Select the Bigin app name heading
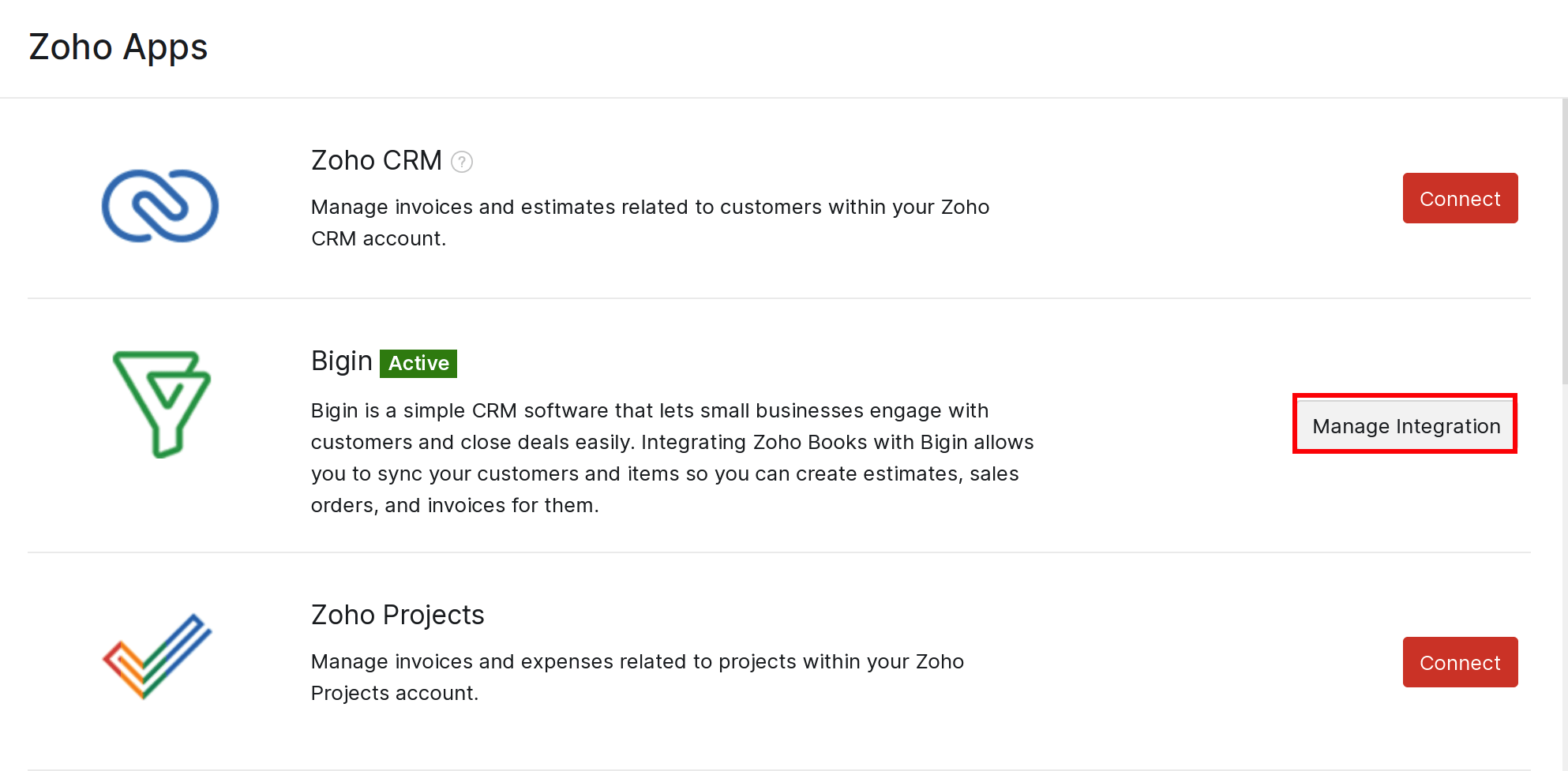This screenshot has width=1568, height=771. 341,361
